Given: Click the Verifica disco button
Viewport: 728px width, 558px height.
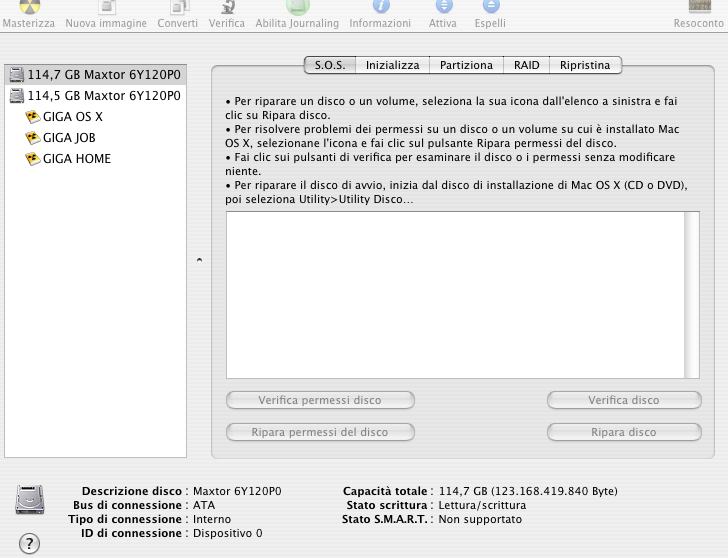Looking at the screenshot, I should pos(624,400).
